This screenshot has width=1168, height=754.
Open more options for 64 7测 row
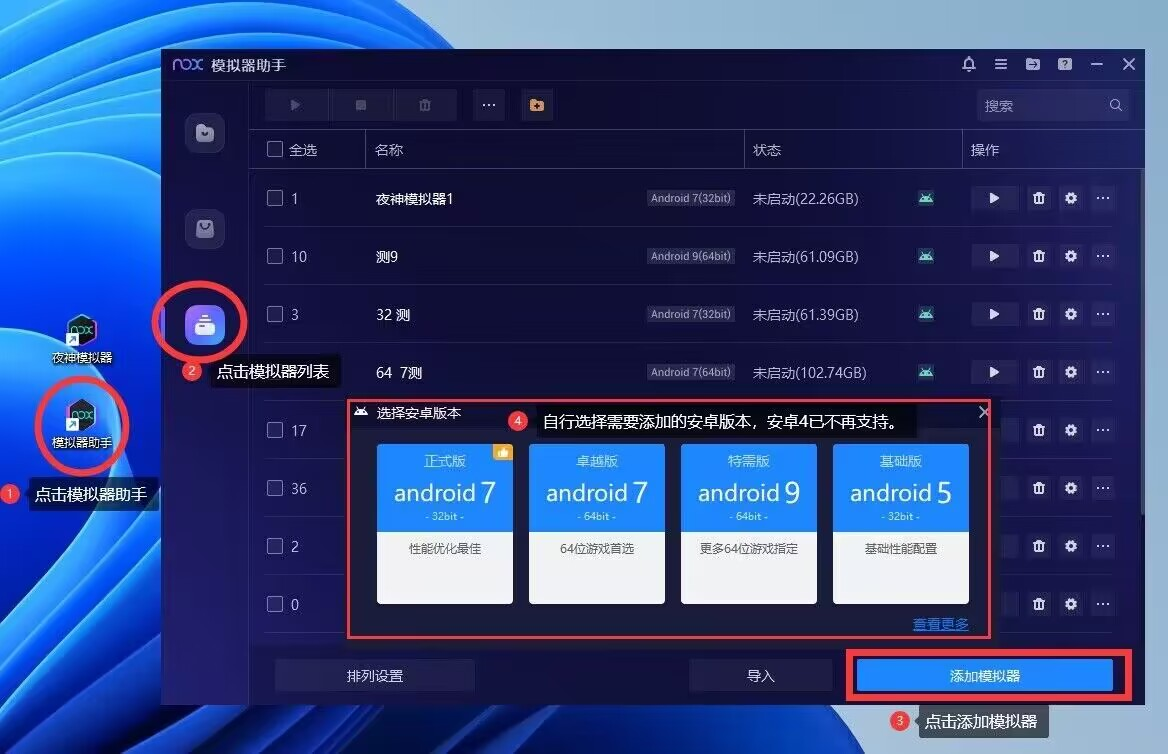pyautogui.click(x=1103, y=373)
